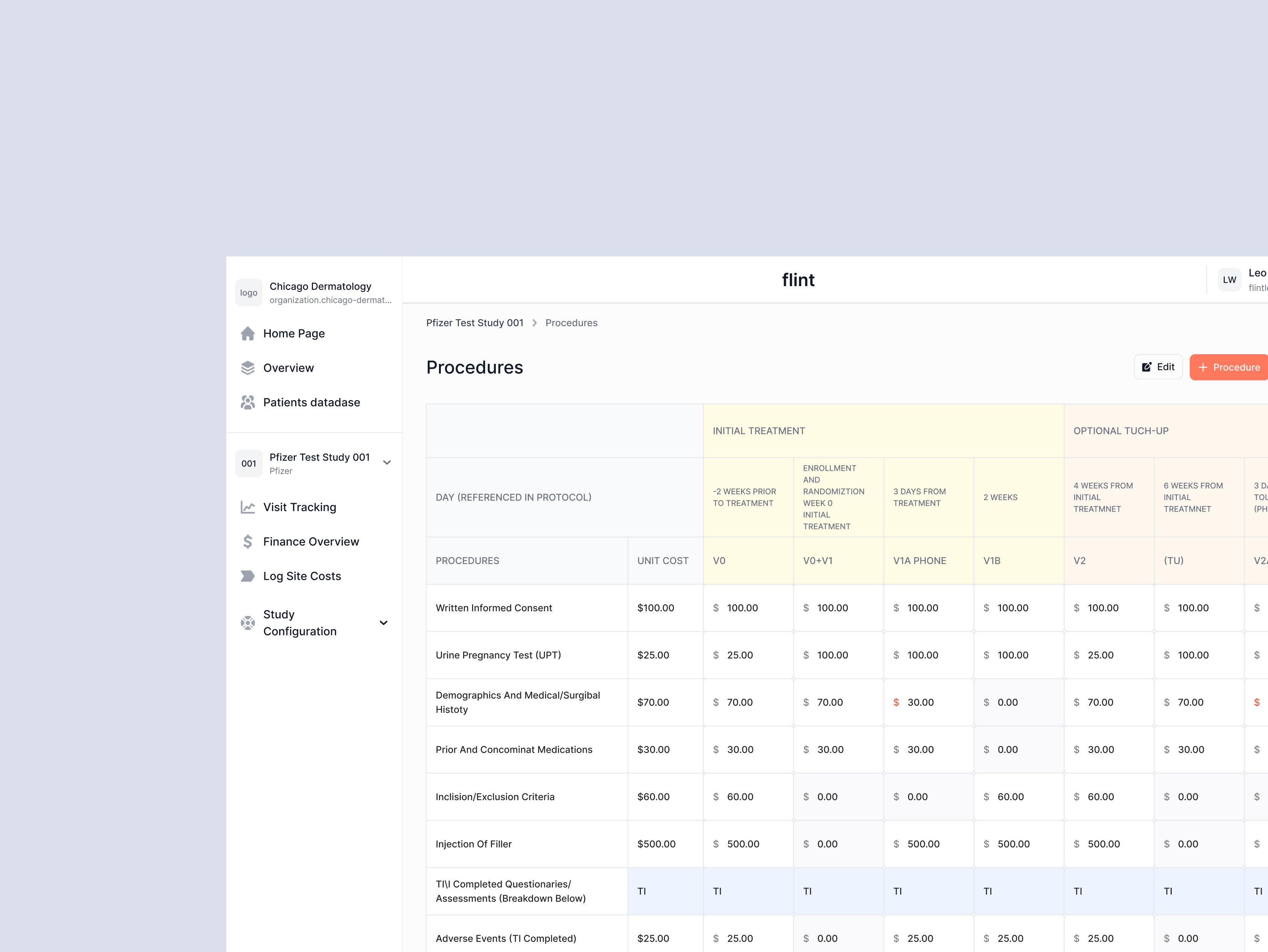Click Written Informed Consent V0 cost field
The height and width of the screenshot is (952, 1268).
[x=743, y=608]
